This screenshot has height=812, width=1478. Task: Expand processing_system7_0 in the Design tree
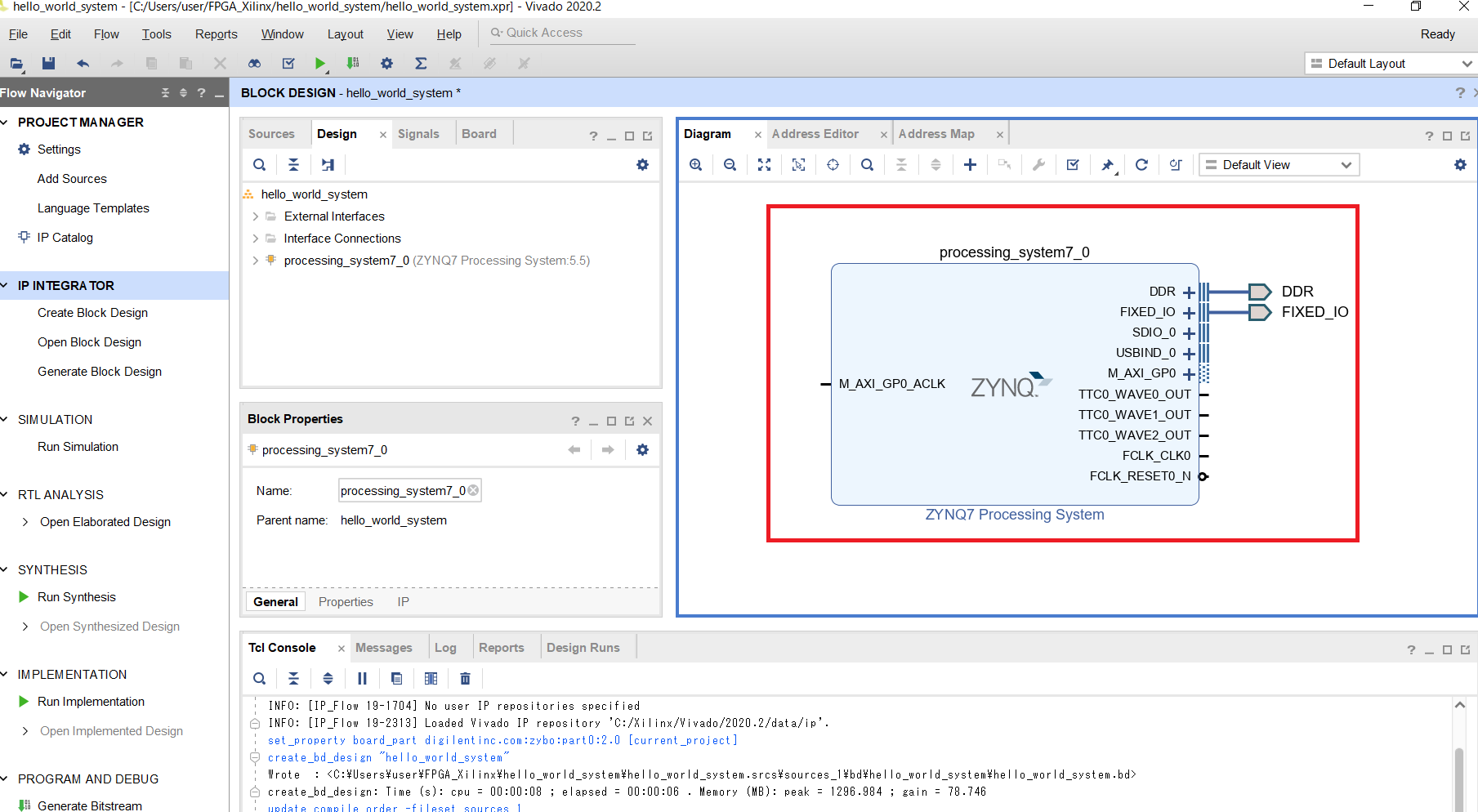click(256, 261)
